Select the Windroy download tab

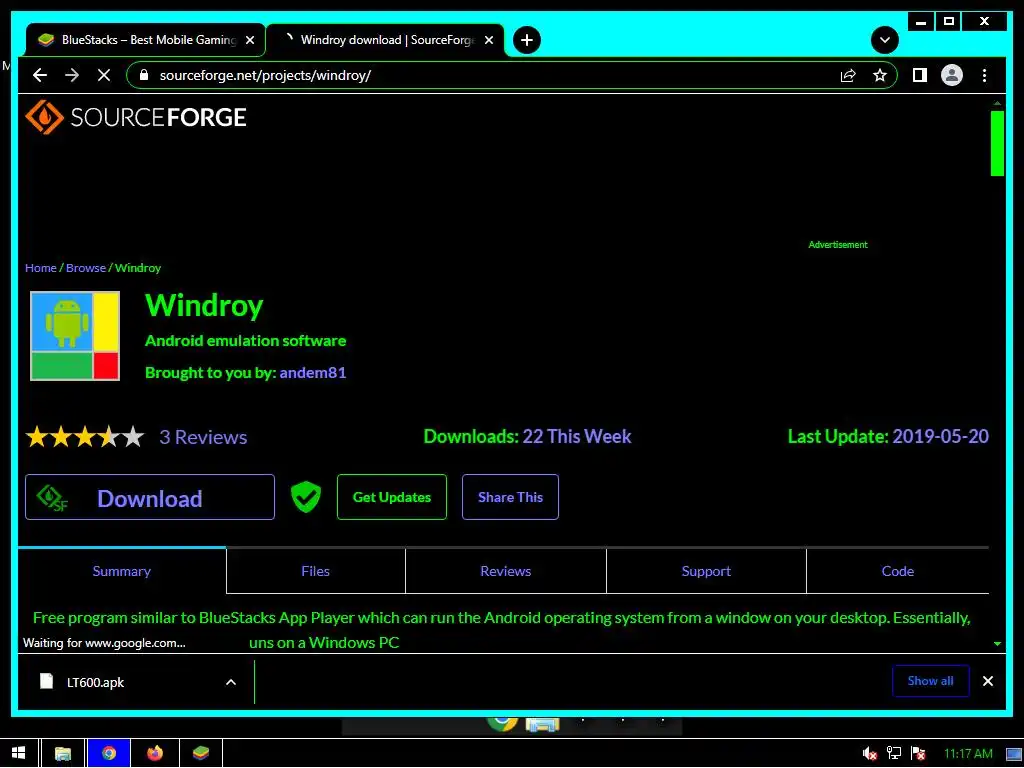tap(385, 40)
